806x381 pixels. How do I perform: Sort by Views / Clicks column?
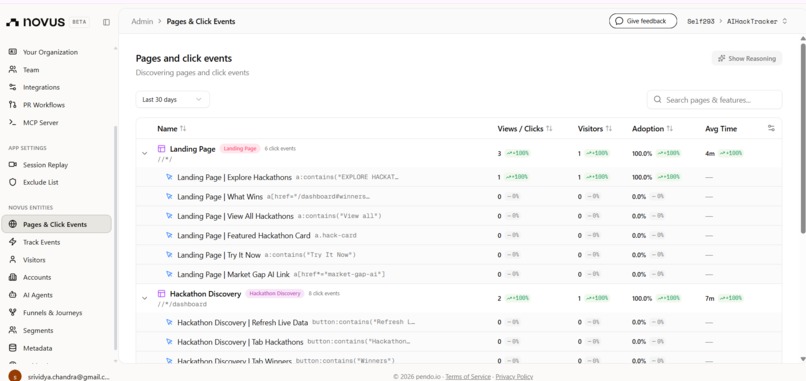(524, 129)
